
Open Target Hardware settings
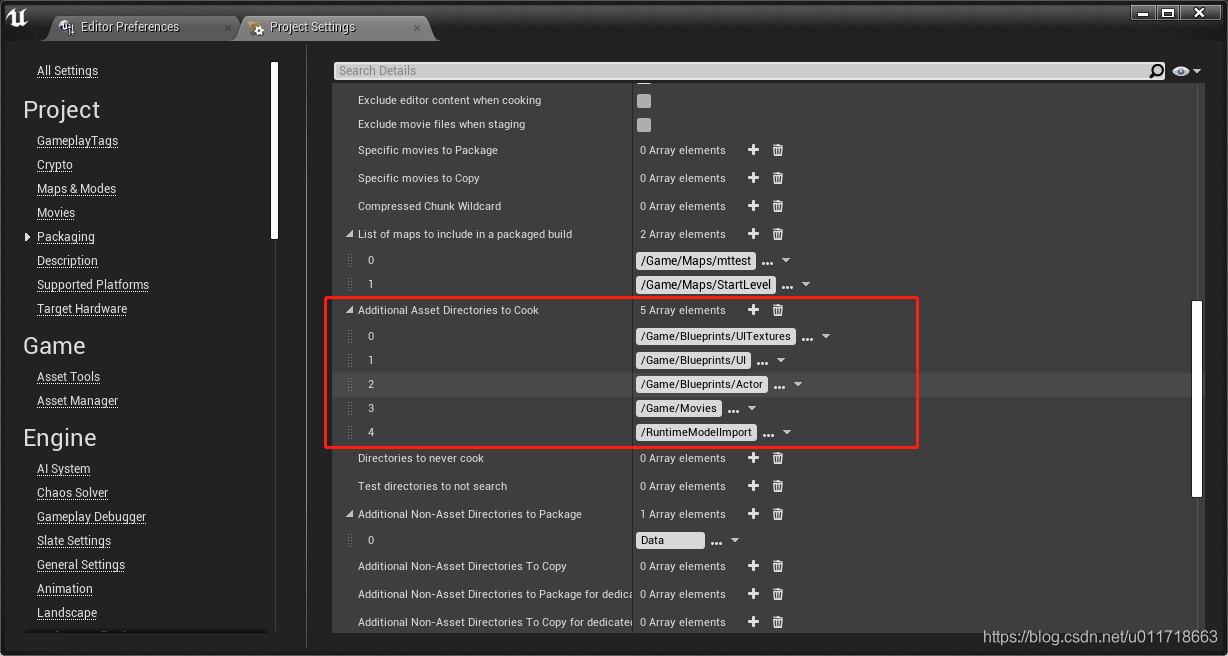(x=82, y=309)
